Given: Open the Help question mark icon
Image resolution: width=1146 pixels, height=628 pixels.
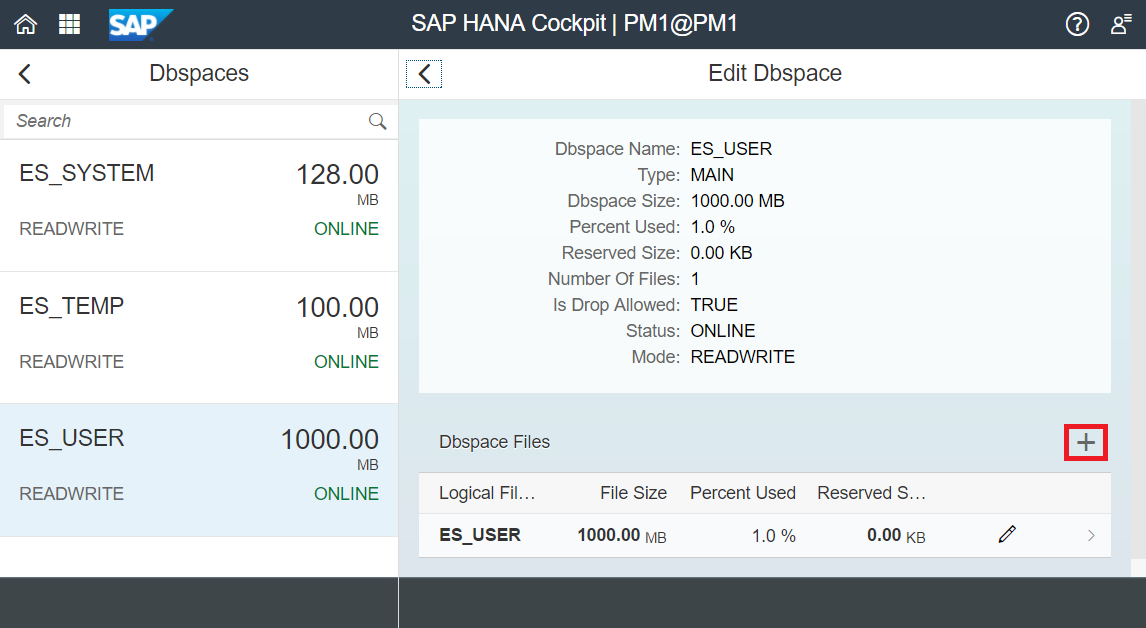Looking at the screenshot, I should 1077,24.
